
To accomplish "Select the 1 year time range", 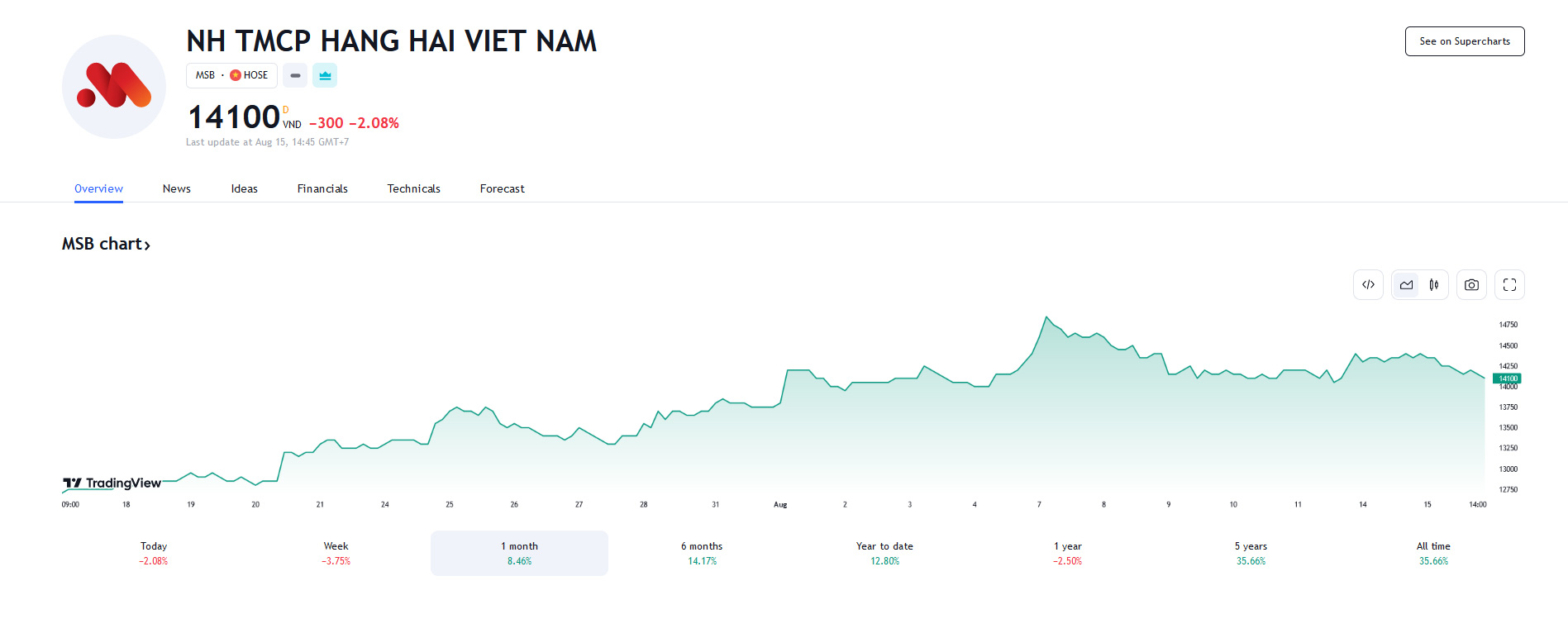I will pyautogui.click(x=1067, y=553).
